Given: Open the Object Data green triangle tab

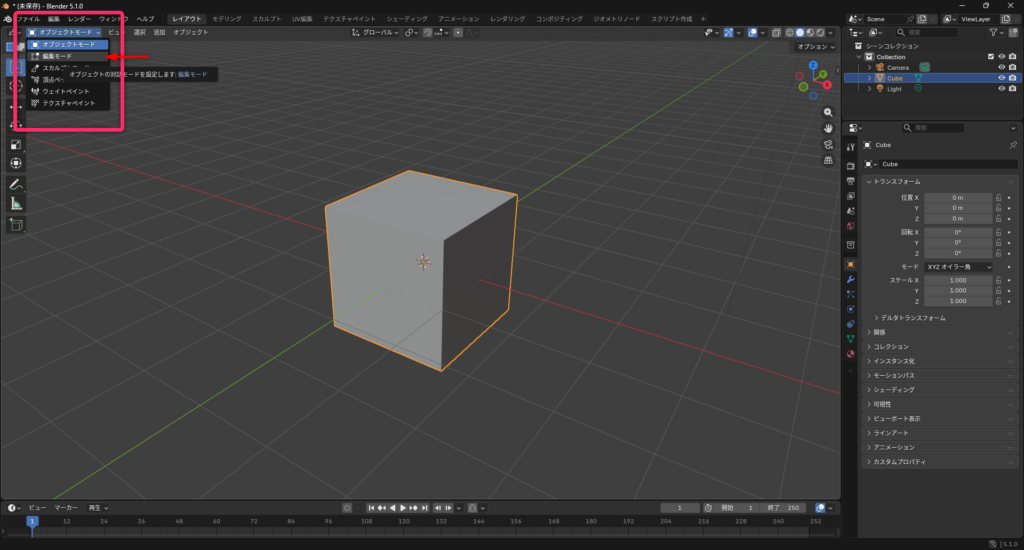Looking at the screenshot, I should tap(850, 339).
